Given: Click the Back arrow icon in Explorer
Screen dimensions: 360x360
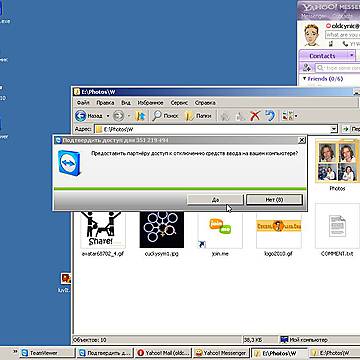Looking at the screenshot, I should click(81, 116).
